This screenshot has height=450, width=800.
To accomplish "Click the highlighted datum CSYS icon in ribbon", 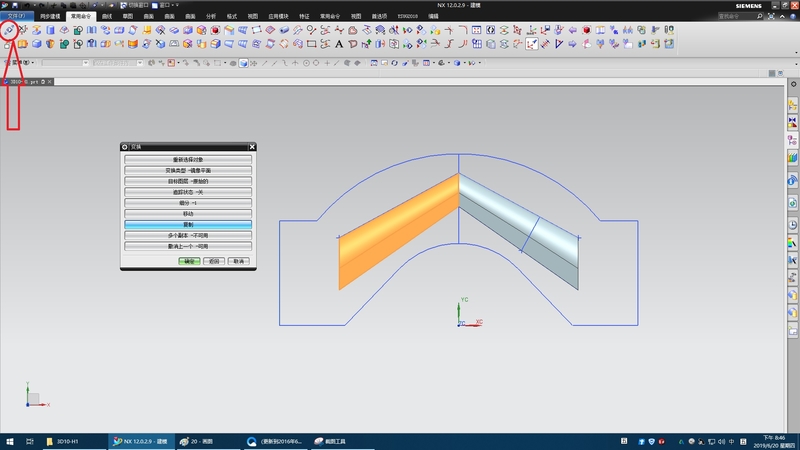I will (532, 44).
